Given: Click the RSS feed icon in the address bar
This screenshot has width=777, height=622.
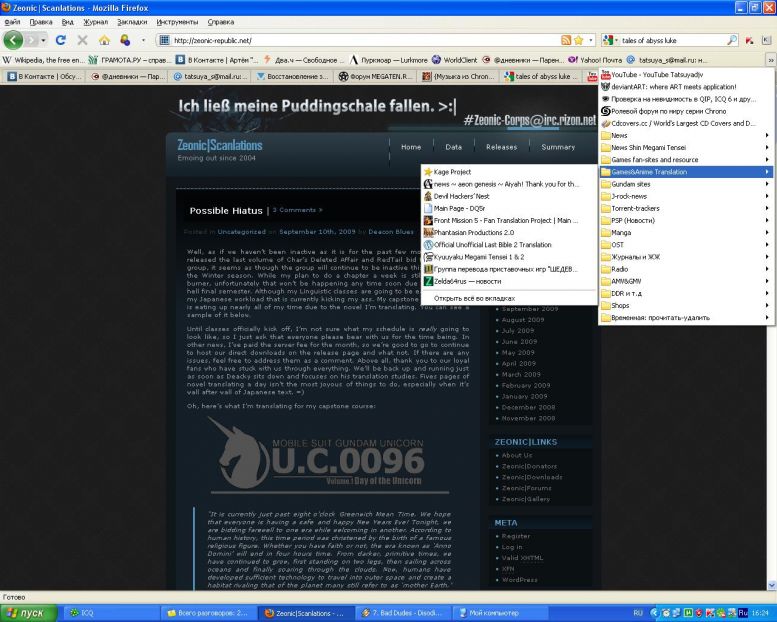Looking at the screenshot, I should [567, 40].
